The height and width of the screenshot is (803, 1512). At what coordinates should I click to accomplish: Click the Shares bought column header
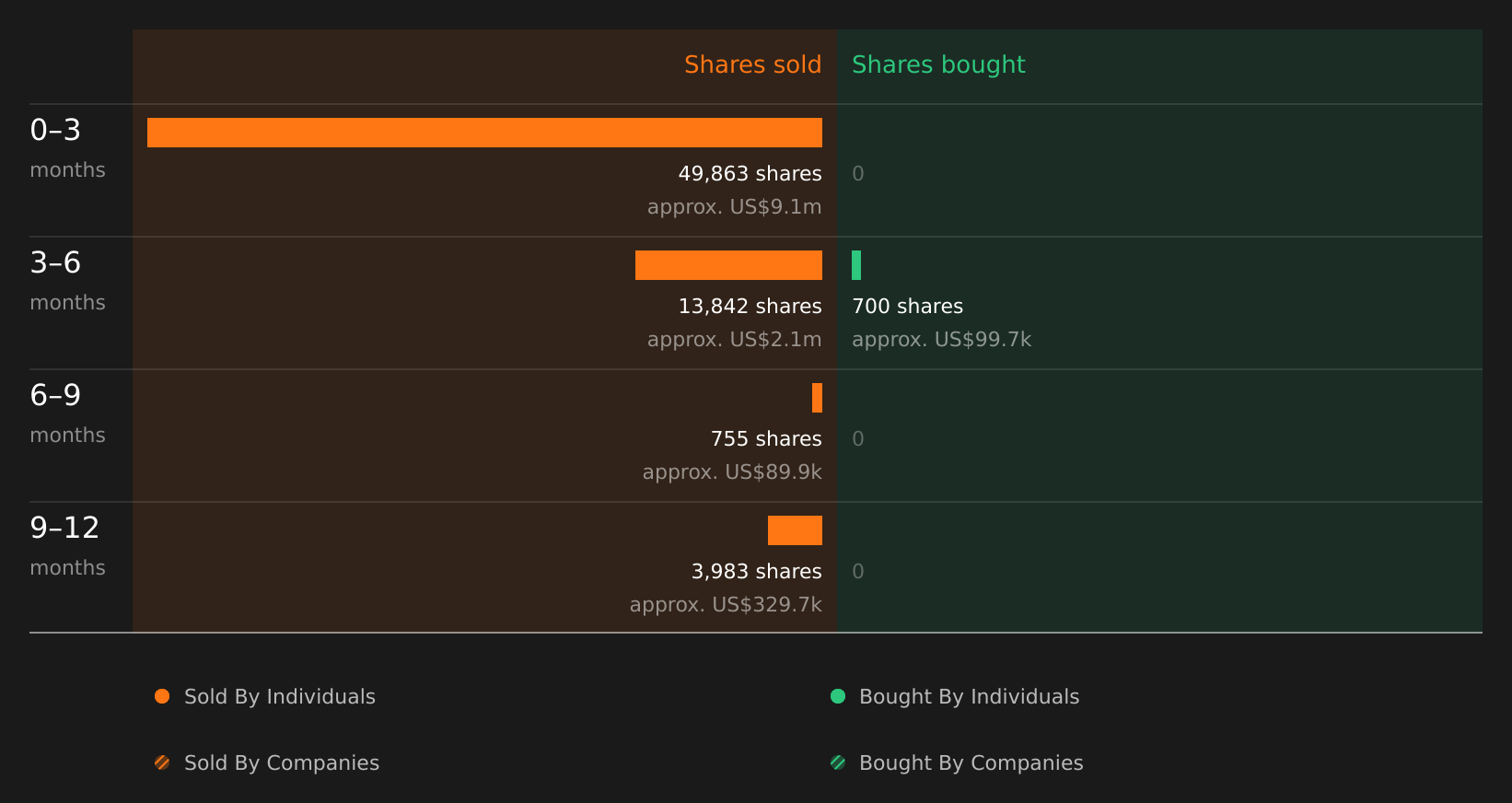(938, 64)
